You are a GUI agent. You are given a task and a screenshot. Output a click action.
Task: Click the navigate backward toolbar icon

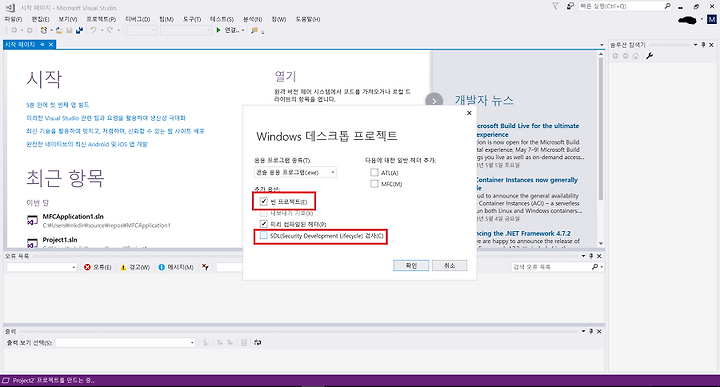(14, 30)
